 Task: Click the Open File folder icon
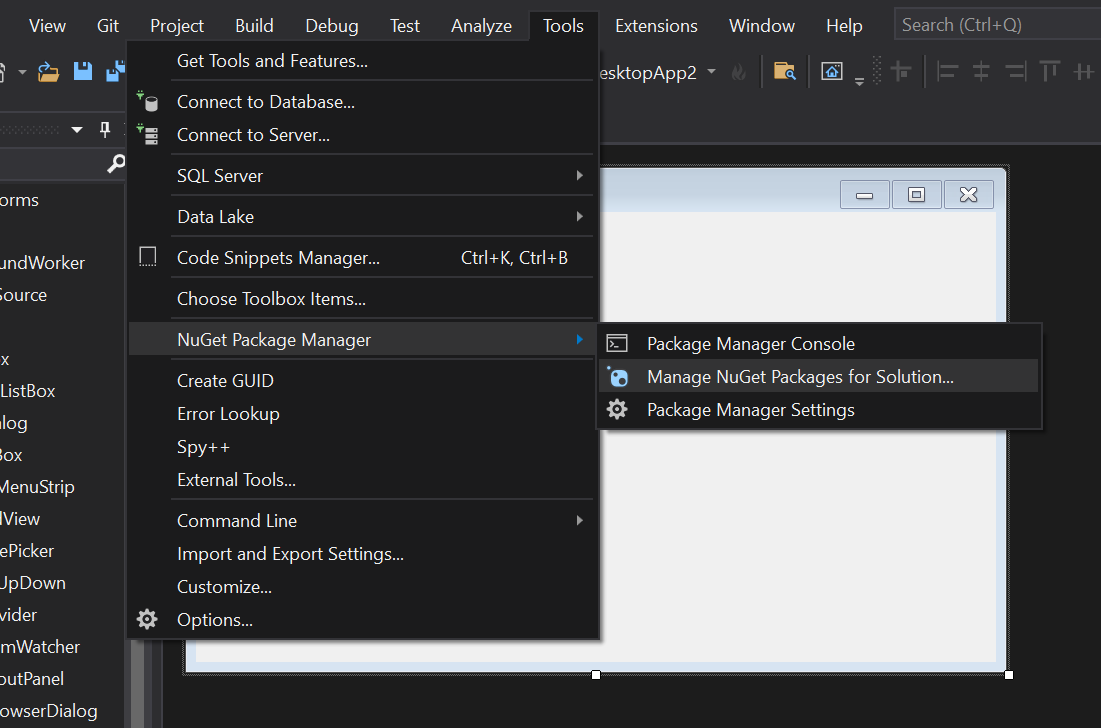[48, 72]
